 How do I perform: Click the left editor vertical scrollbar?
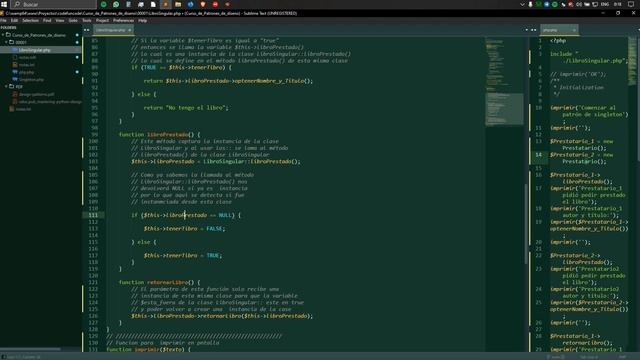(x=526, y=224)
